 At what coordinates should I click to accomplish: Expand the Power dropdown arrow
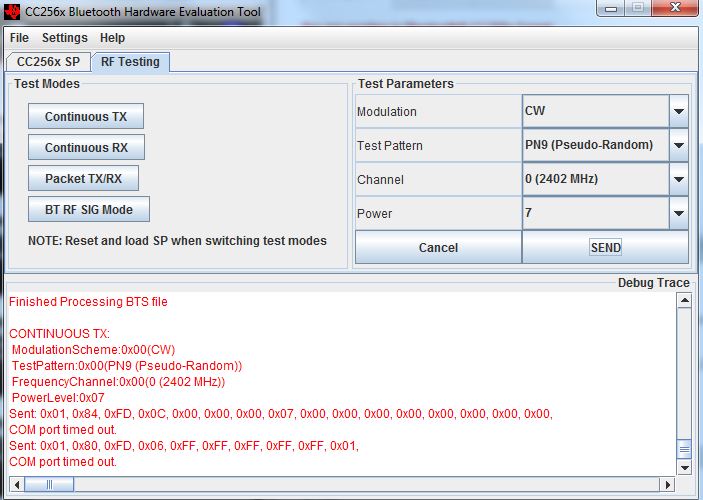[x=679, y=213]
